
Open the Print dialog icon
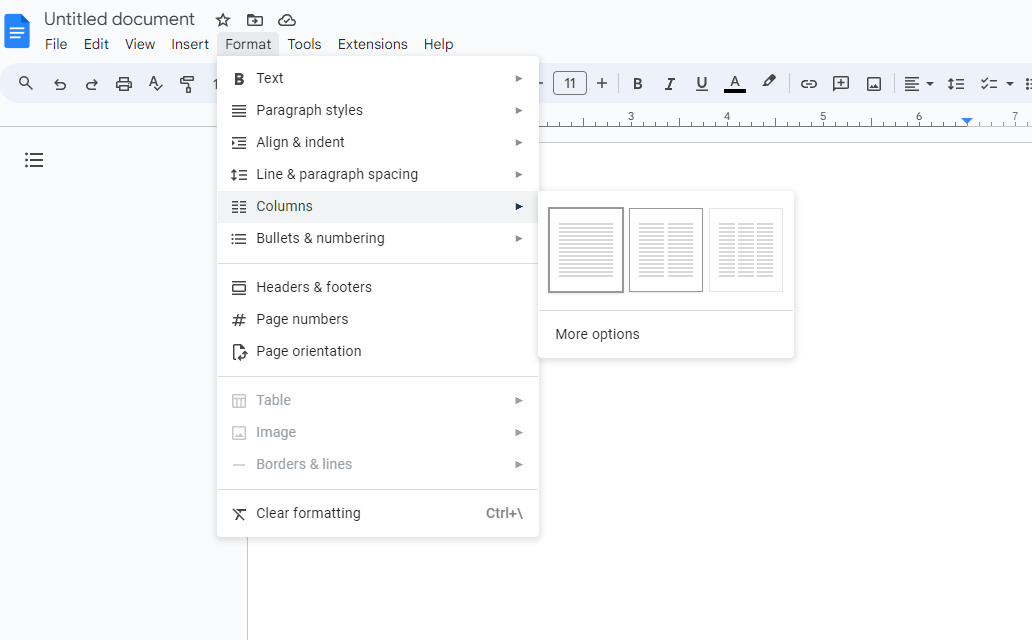click(123, 84)
